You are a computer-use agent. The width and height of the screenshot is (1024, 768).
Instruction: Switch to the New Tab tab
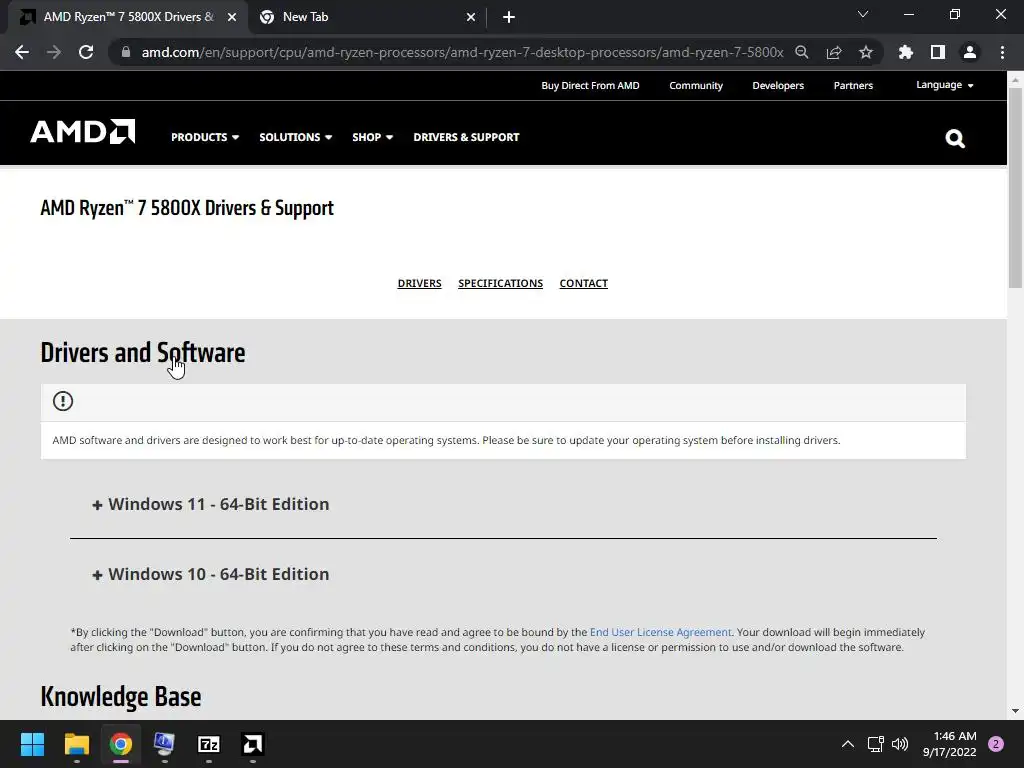point(366,17)
